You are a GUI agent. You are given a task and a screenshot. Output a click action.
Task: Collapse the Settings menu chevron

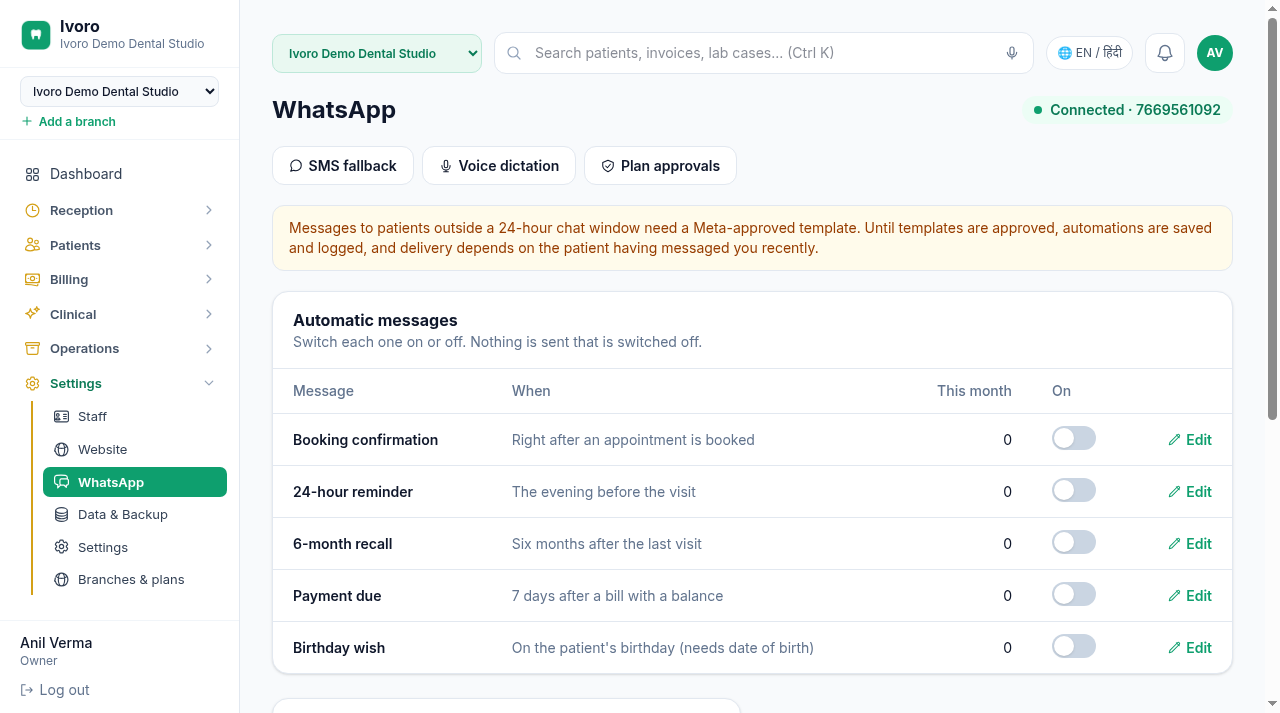209,383
